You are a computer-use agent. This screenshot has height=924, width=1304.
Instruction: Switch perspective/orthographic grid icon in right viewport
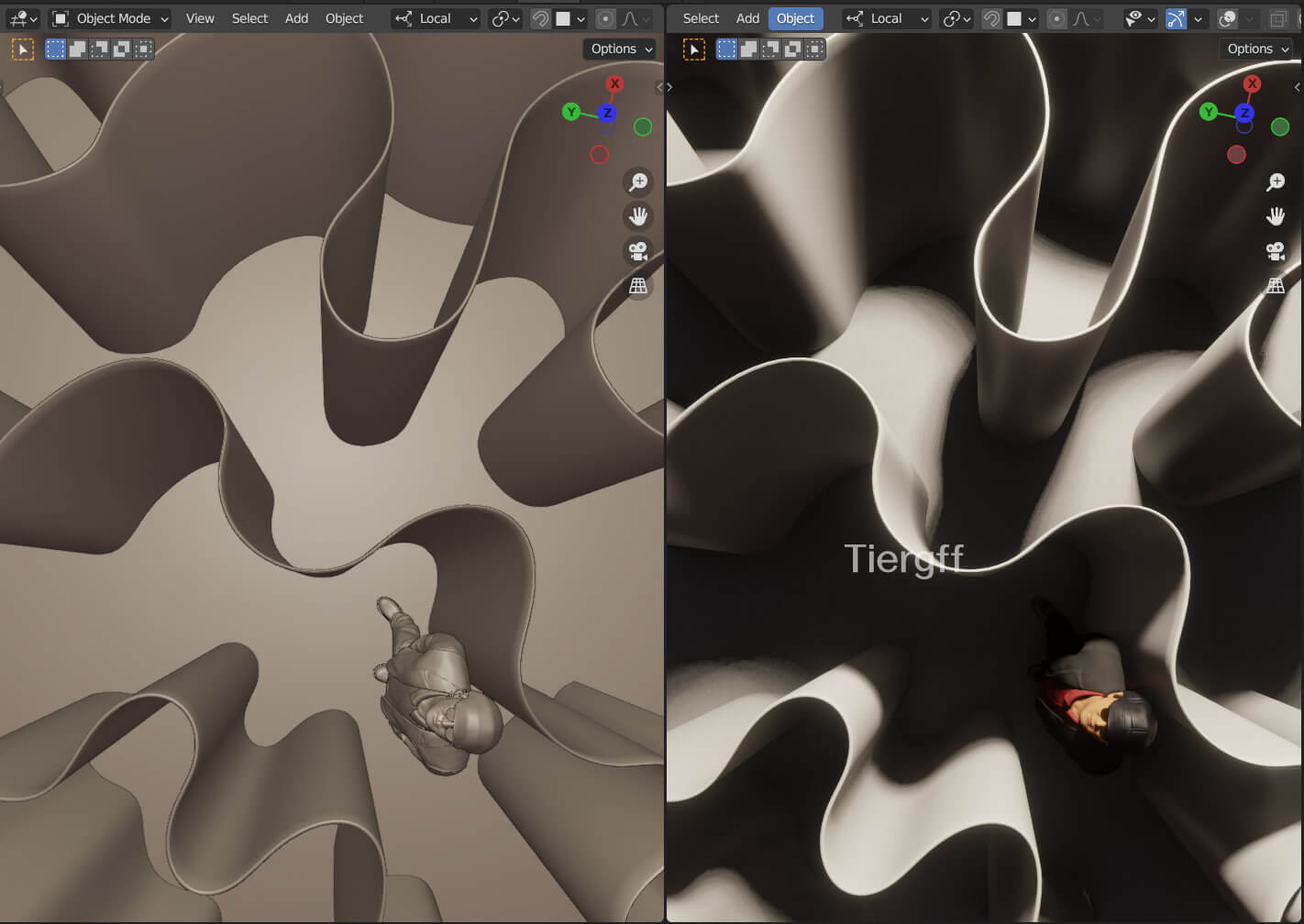coord(1275,286)
